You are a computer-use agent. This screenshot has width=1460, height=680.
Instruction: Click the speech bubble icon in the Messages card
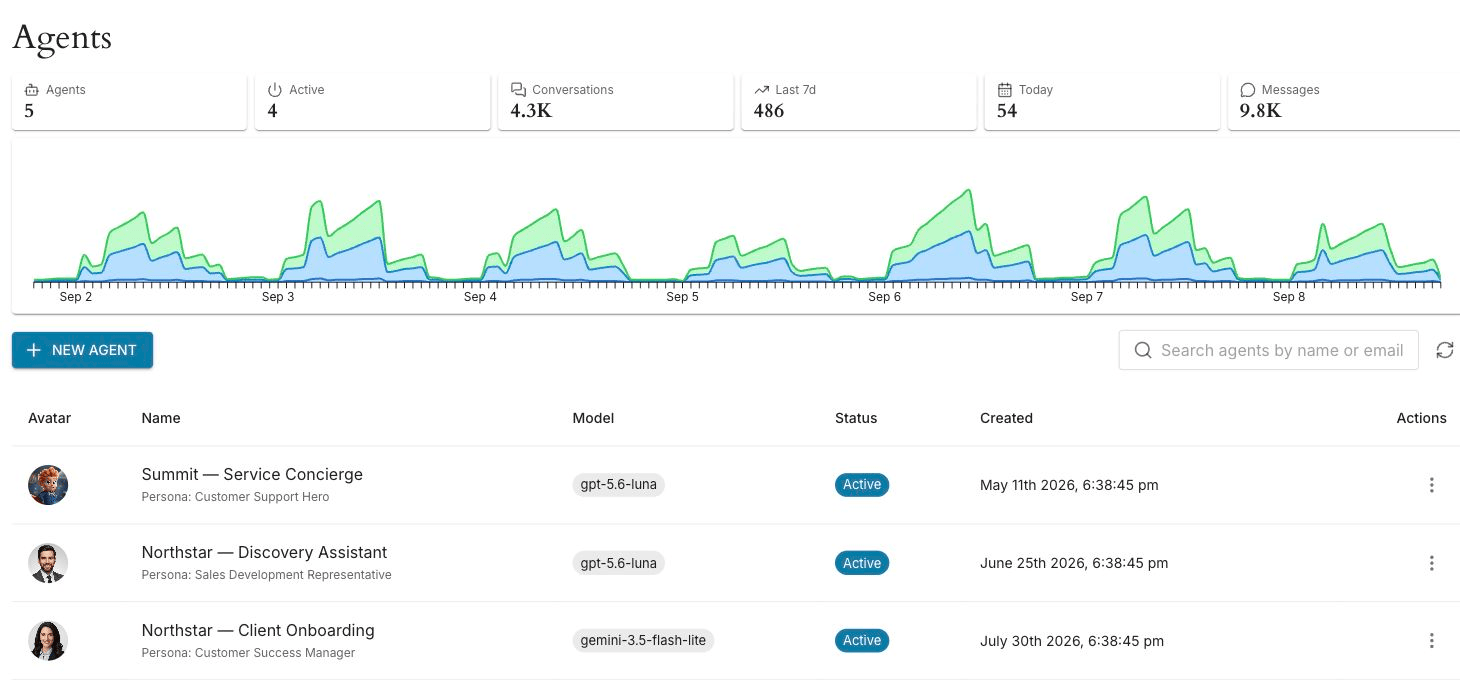[x=1248, y=90]
